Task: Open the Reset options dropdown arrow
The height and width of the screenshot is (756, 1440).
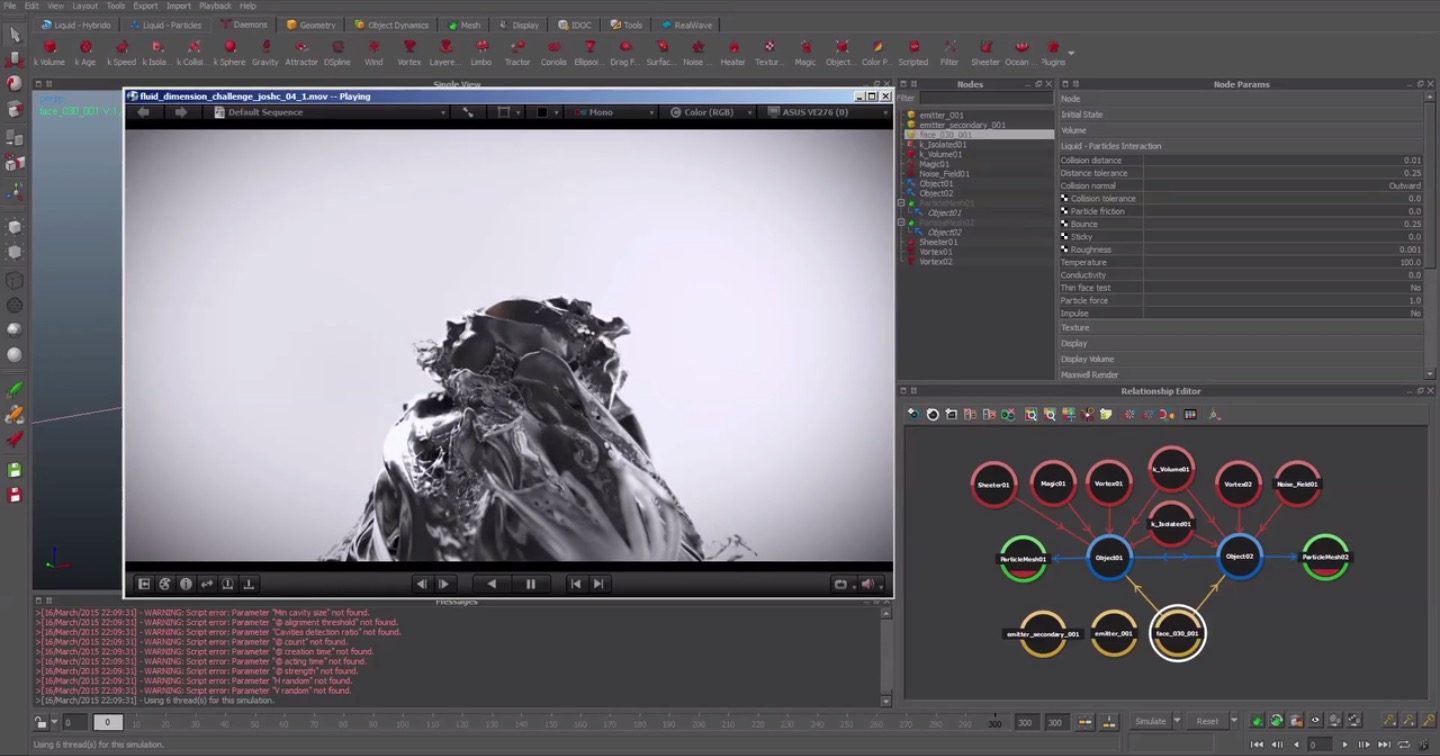Action: coord(1234,721)
